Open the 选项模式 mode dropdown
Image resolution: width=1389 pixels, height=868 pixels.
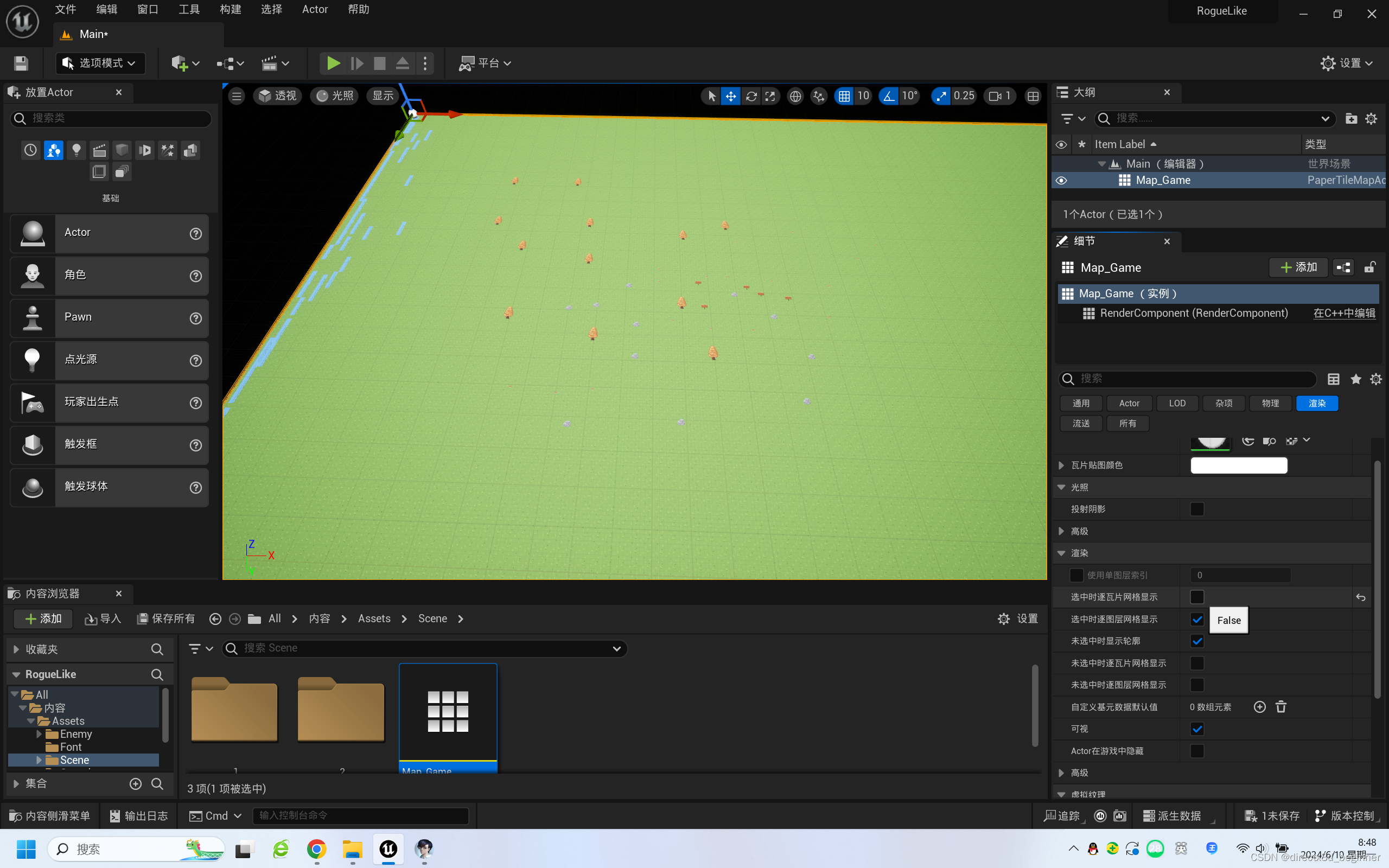(x=100, y=63)
